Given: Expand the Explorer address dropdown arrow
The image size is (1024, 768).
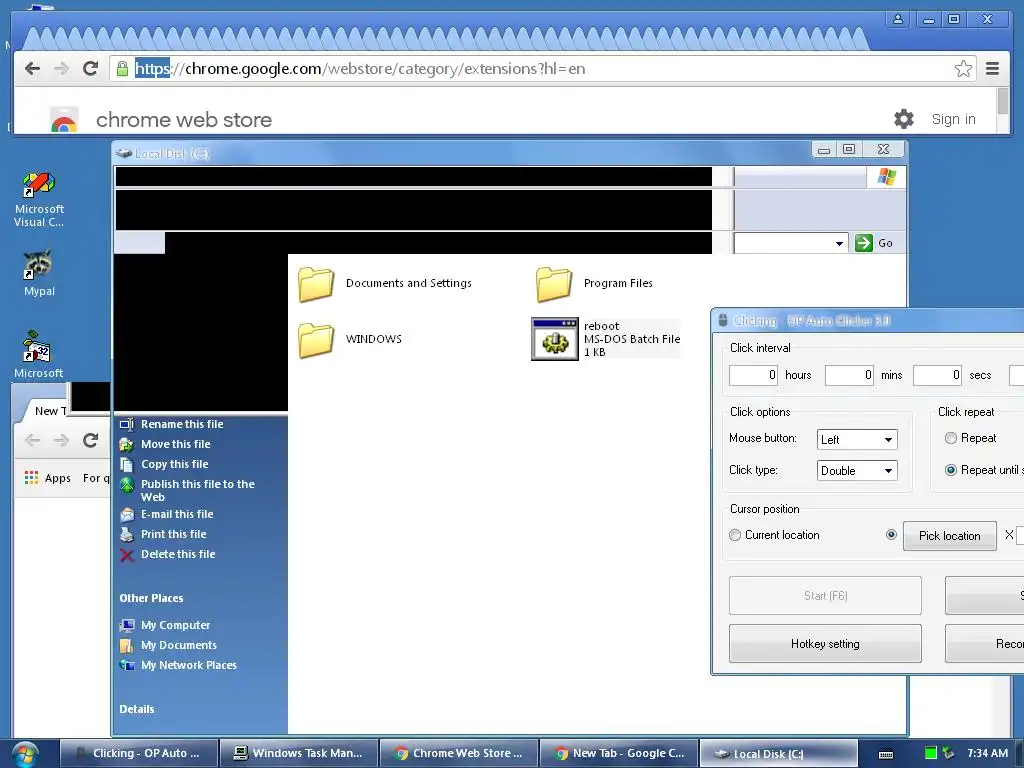Looking at the screenshot, I should coord(839,244).
